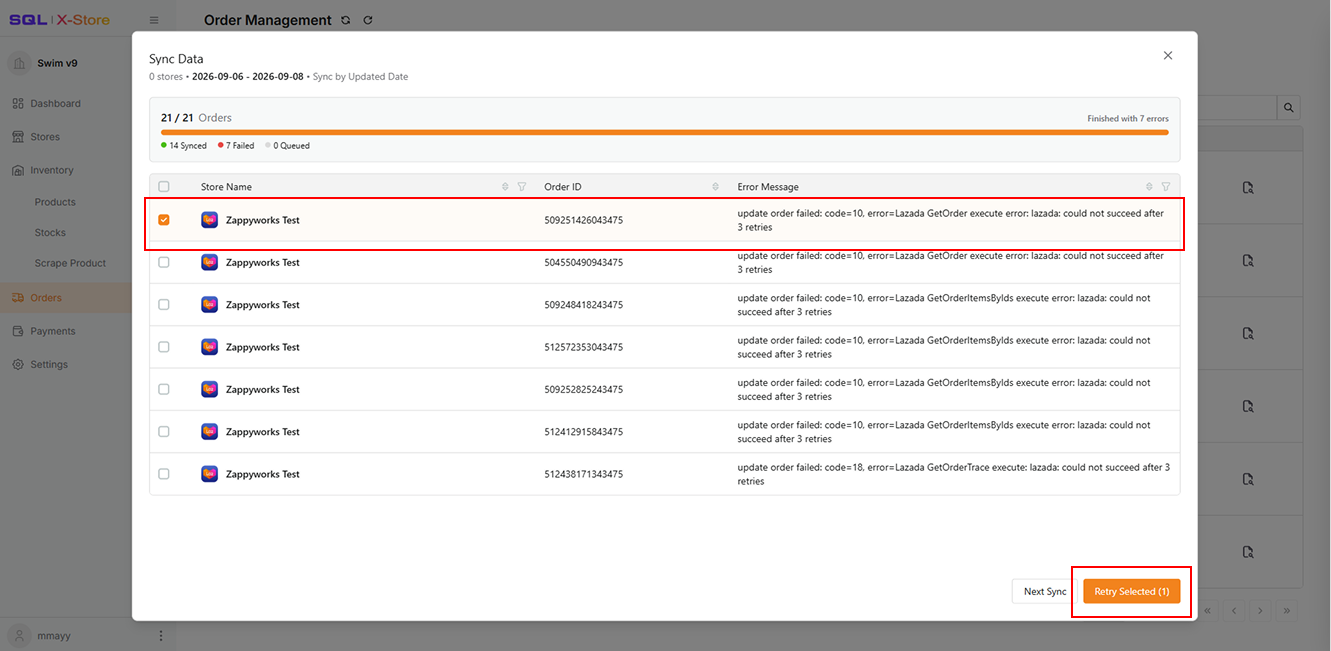Viewport: 1331px width, 651px height.
Task: Go to the next page of orders
Action: point(1261,610)
